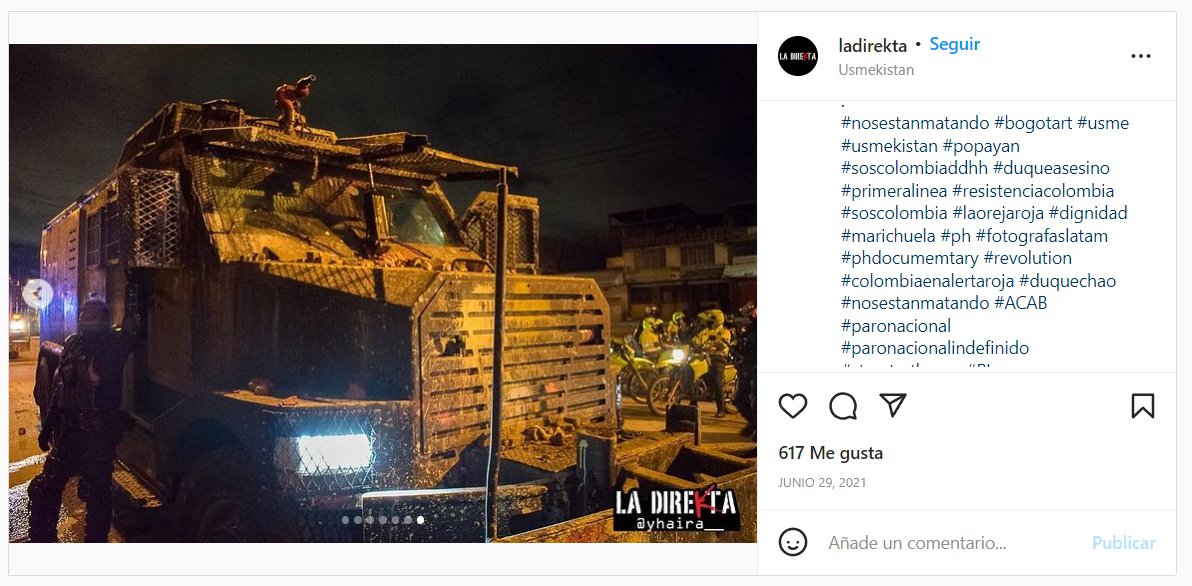Open the #nosestanmatando hashtag at top
The height and width of the screenshot is (586, 1192).
[x=915, y=123]
